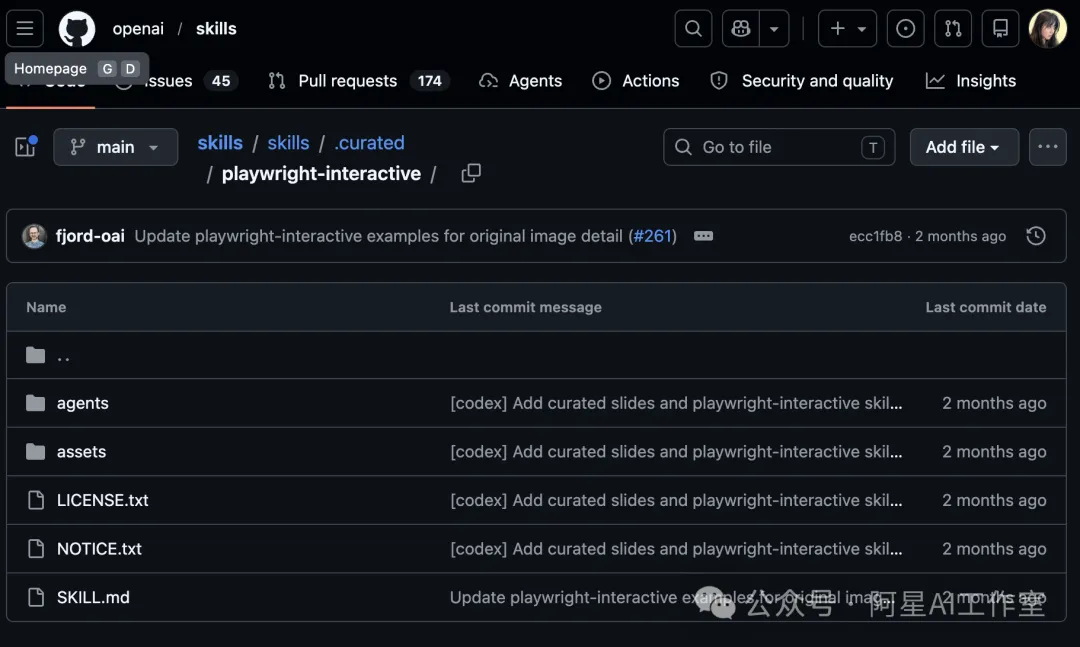1080x647 pixels.
Task: Open fjord-oai author profile link
Action: click(90, 236)
